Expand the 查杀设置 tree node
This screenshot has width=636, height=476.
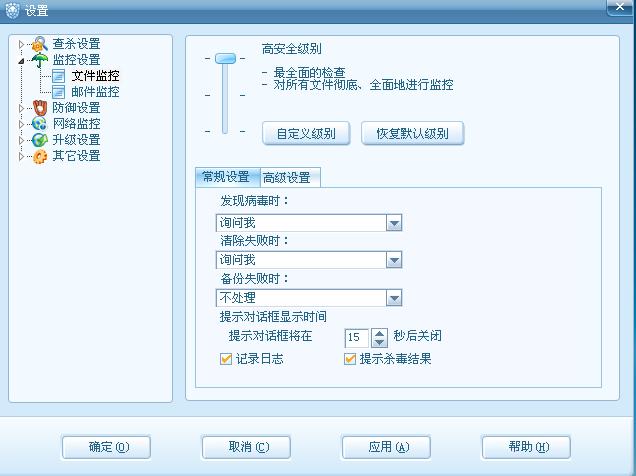(x=21, y=44)
